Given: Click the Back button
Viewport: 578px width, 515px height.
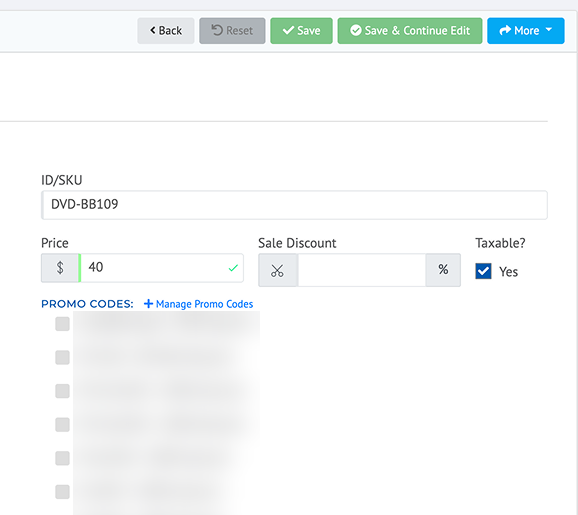Looking at the screenshot, I should click(166, 31).
